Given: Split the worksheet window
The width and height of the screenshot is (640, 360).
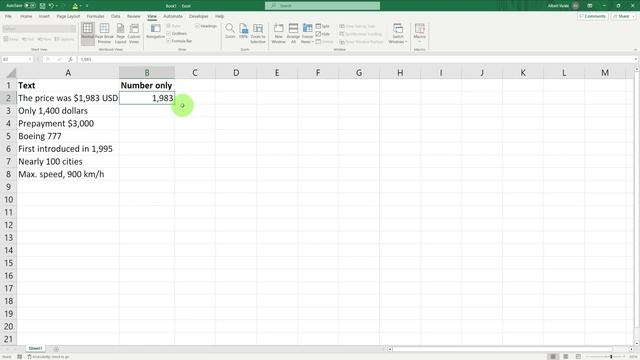Looking at the screenshot, I should click(322, 26).
